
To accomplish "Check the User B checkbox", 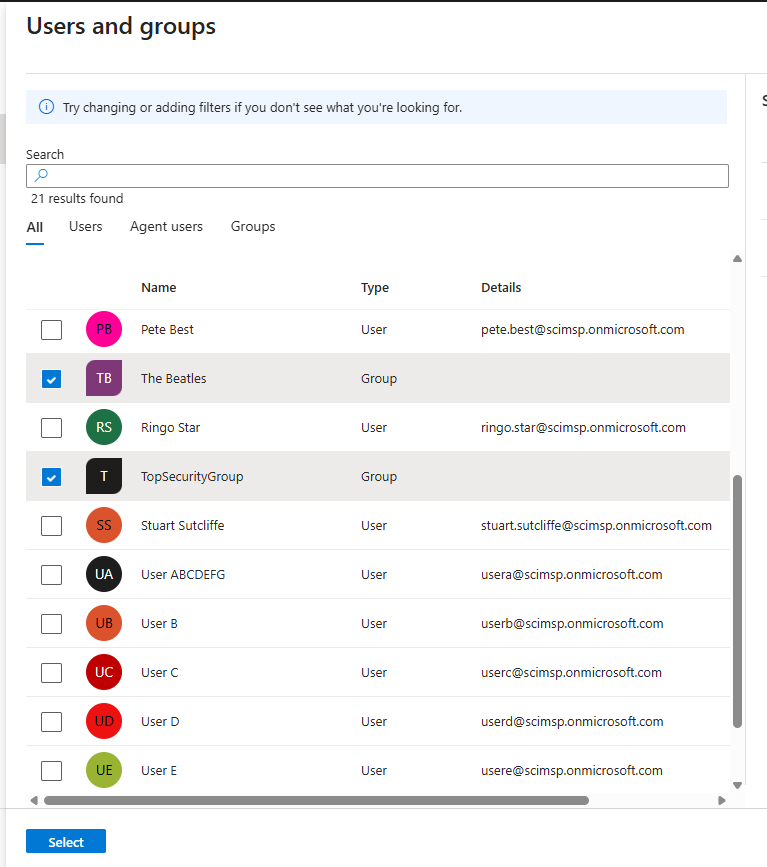I will [51, 624].
